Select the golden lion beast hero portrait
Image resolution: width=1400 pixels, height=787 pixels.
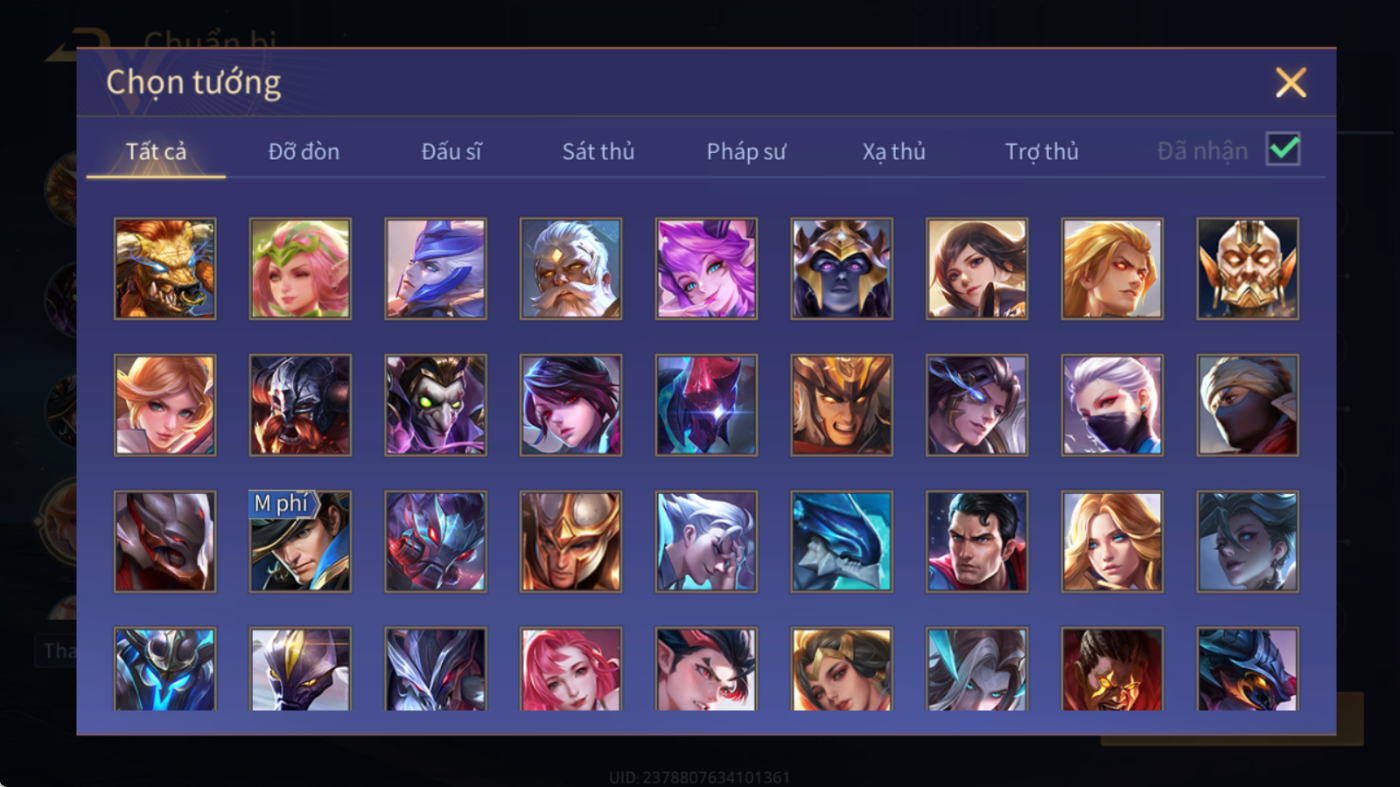point(165,269)
